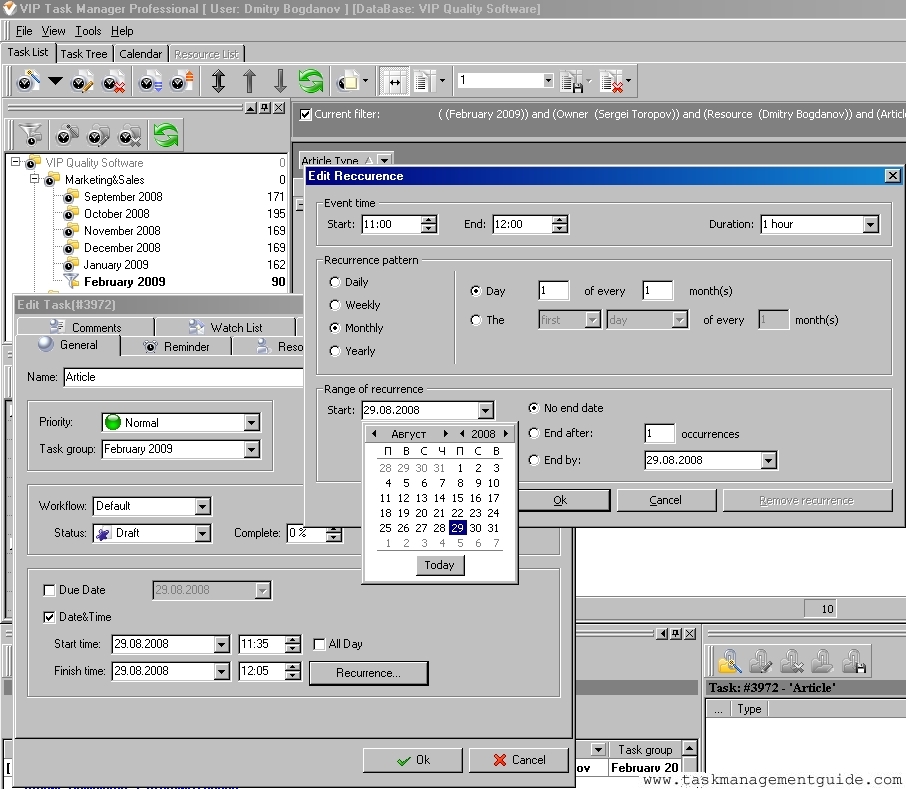
Task: Click the add attachment icon with yellow folder
Action: click(x=729, y=662)
